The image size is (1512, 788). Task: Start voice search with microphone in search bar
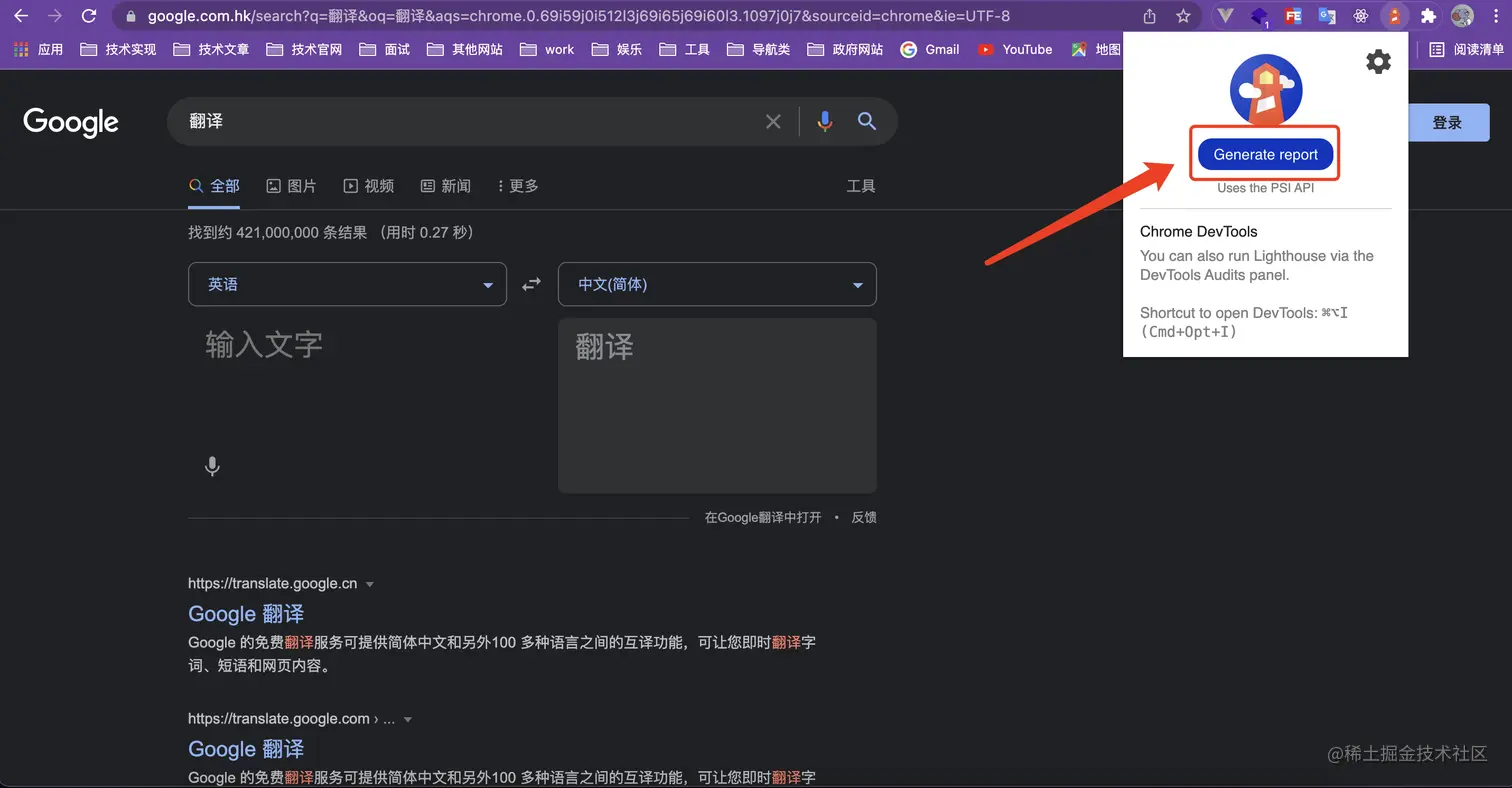pyautogui.click(x=824, y=121)
